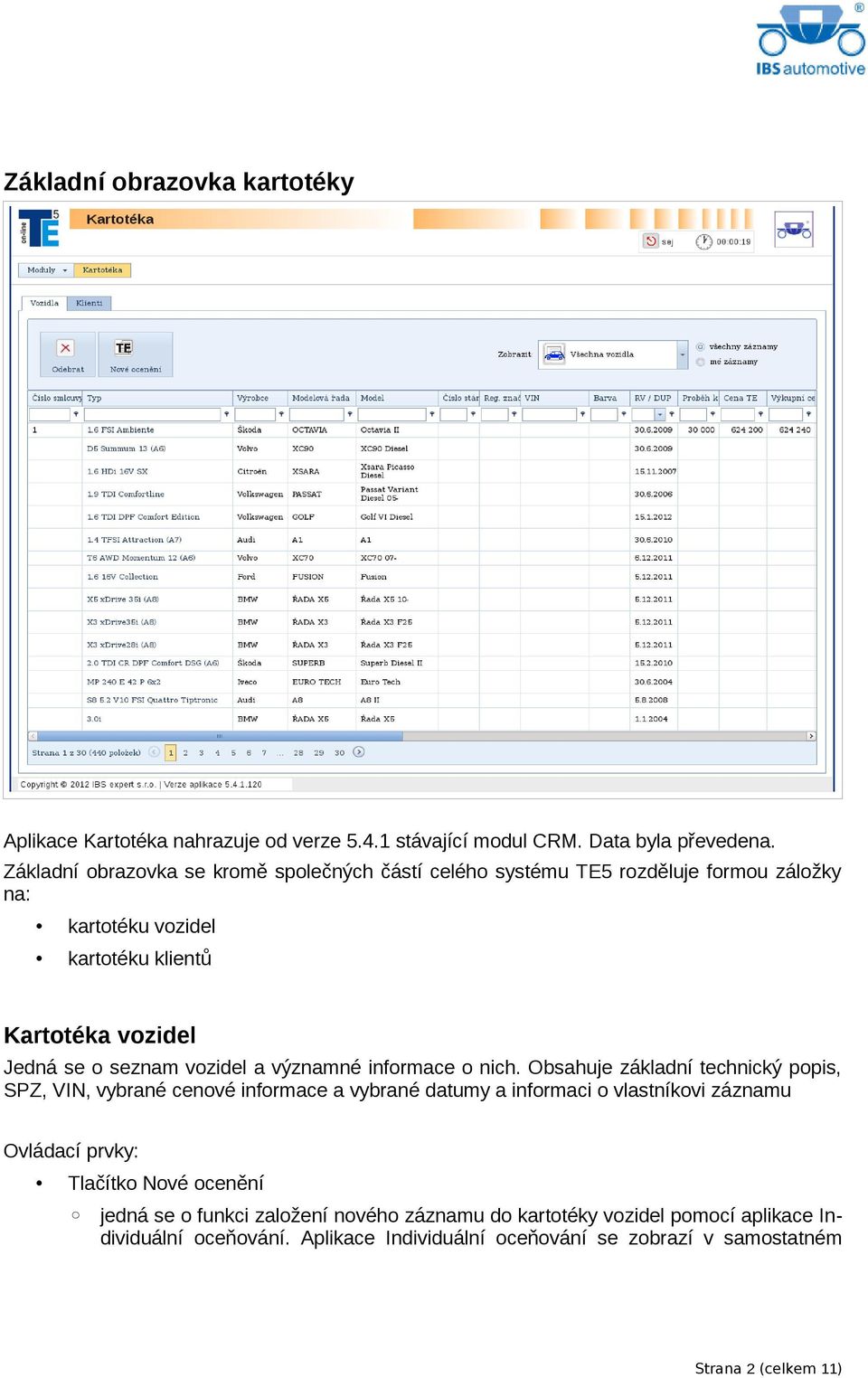Select row MP 240 E 42 P 6x2
This screenshot has width=868, height=1378.
coord(423,682)
